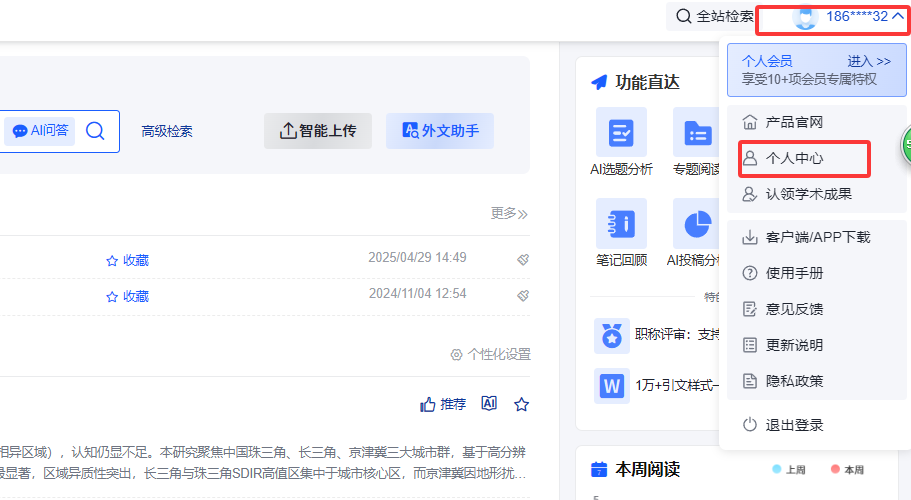Open the AI选题分析 feature icon
Screen dimensions: 911x500
point(621,132)
